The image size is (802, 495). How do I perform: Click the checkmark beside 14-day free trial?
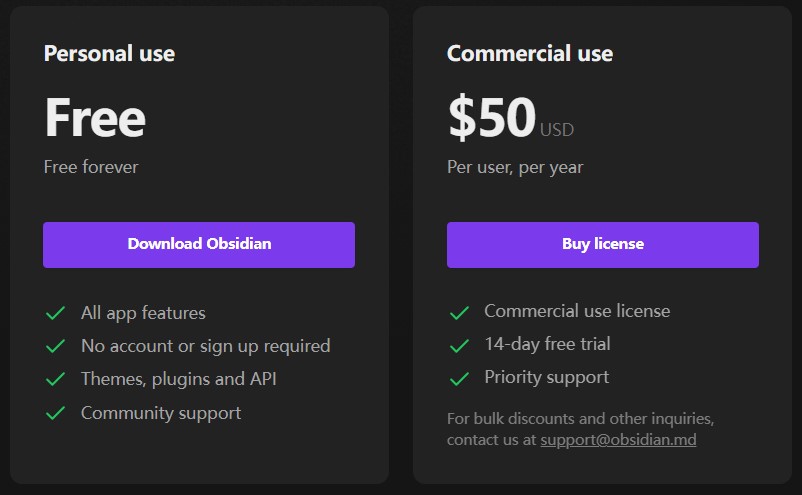(459, 346)
